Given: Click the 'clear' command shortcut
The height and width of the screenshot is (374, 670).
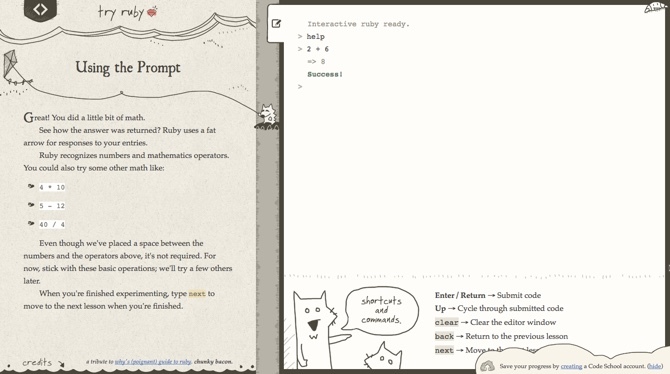Looking at the screenshot, I should coord(447,323).
